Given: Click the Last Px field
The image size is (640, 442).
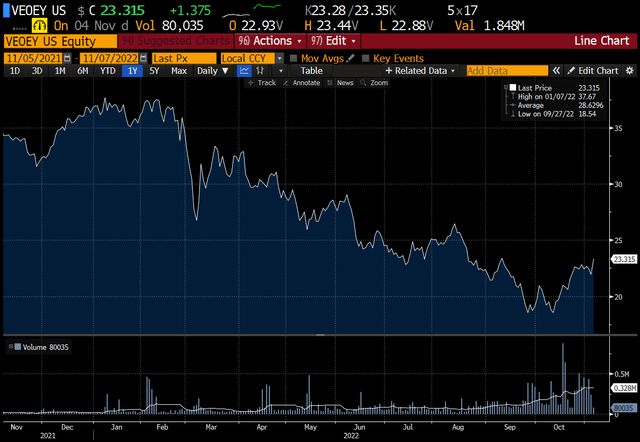Looking at the screenshot, I should (x=184, y=58).
